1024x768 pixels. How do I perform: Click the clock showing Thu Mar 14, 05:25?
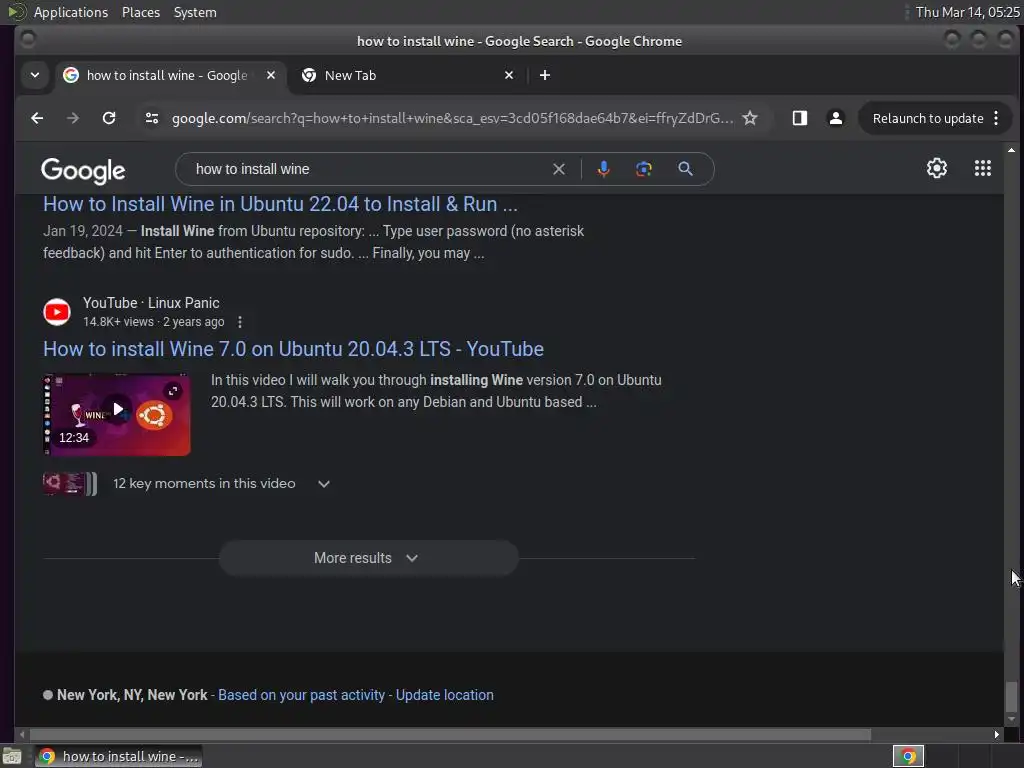click(x=967, y=12)
